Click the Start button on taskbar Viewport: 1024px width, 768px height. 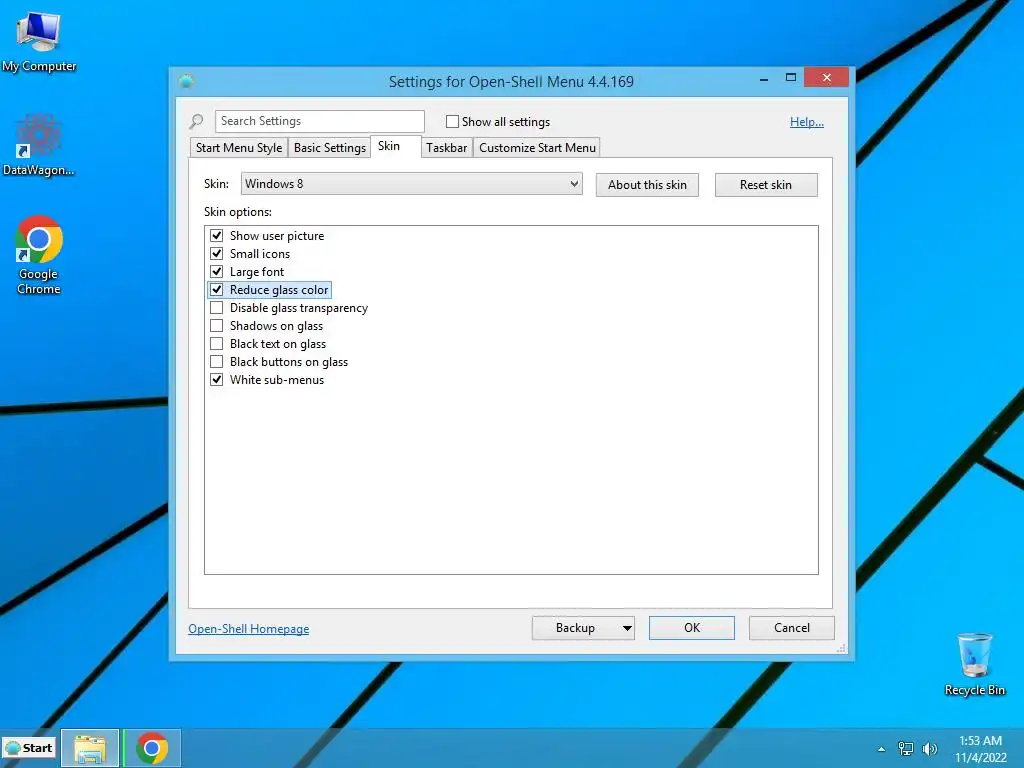tap(29, 748)
